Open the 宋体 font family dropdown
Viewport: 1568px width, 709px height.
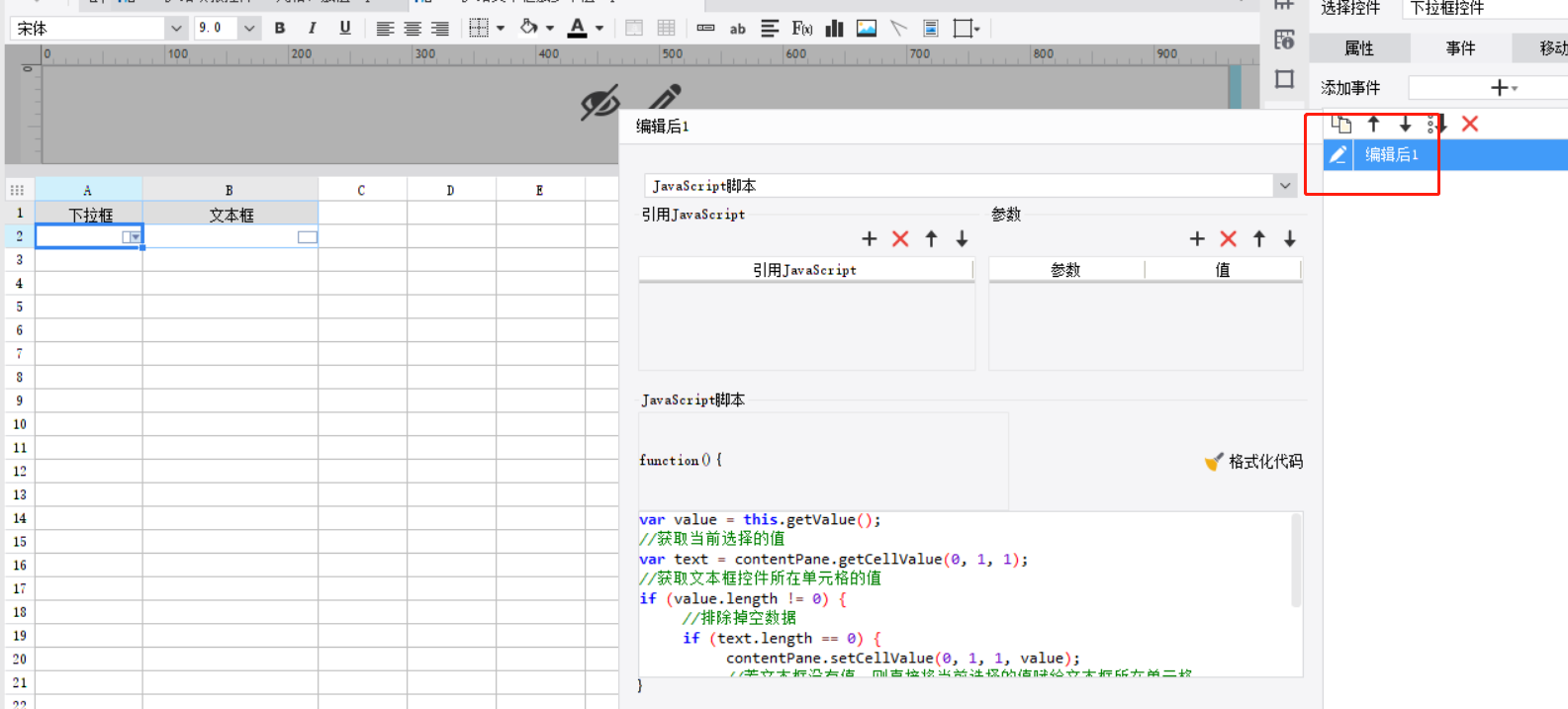point(175,29)
